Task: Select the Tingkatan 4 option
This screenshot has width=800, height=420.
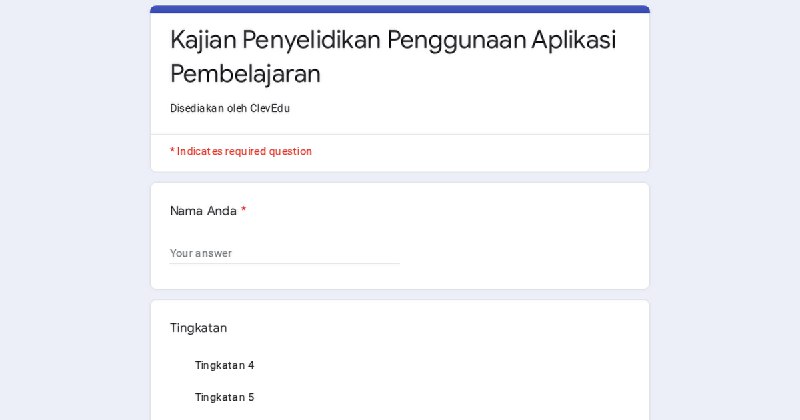Action: (x=224, y=365)
